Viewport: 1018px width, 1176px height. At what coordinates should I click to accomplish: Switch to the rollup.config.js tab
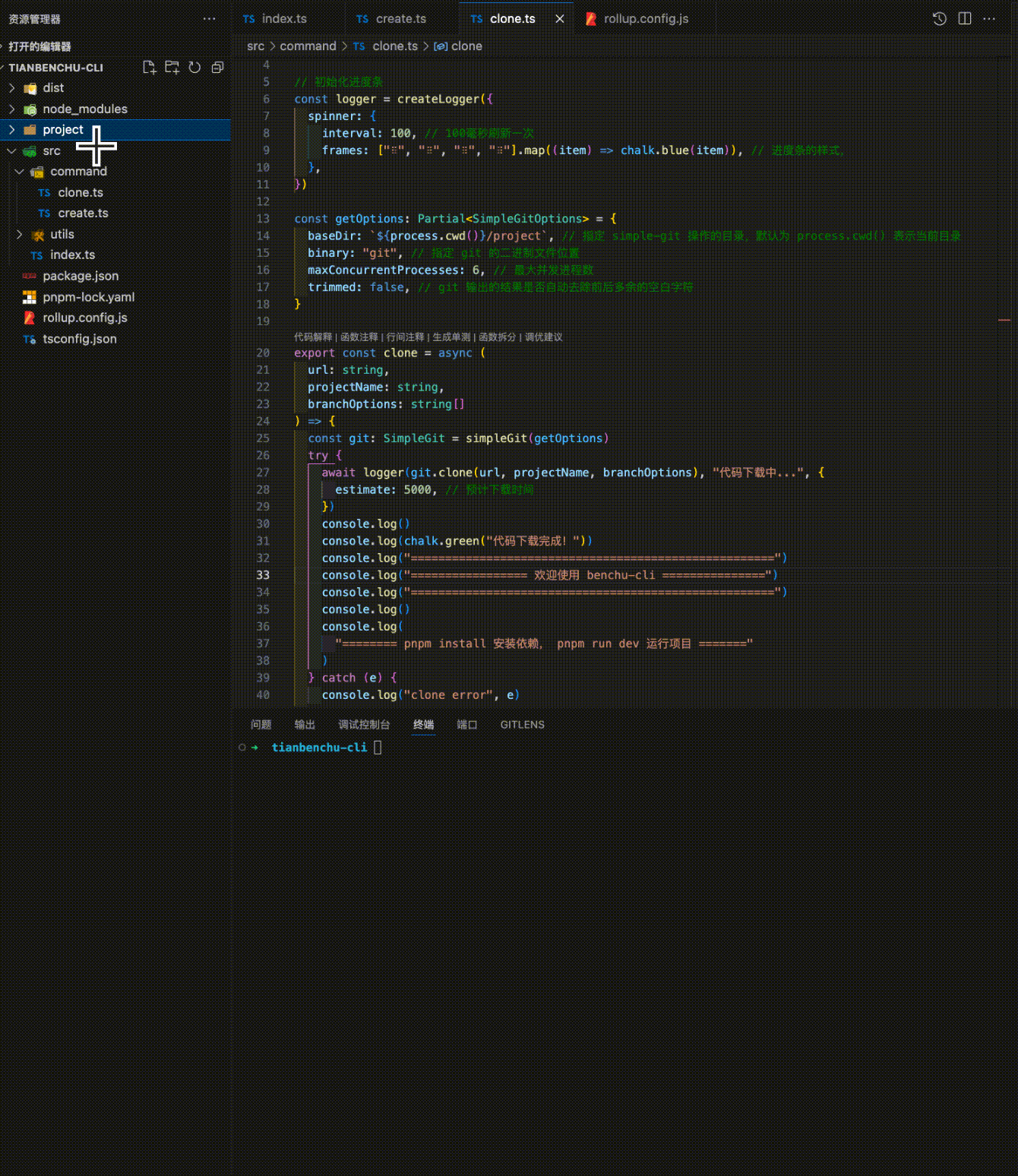coord(645,19)
